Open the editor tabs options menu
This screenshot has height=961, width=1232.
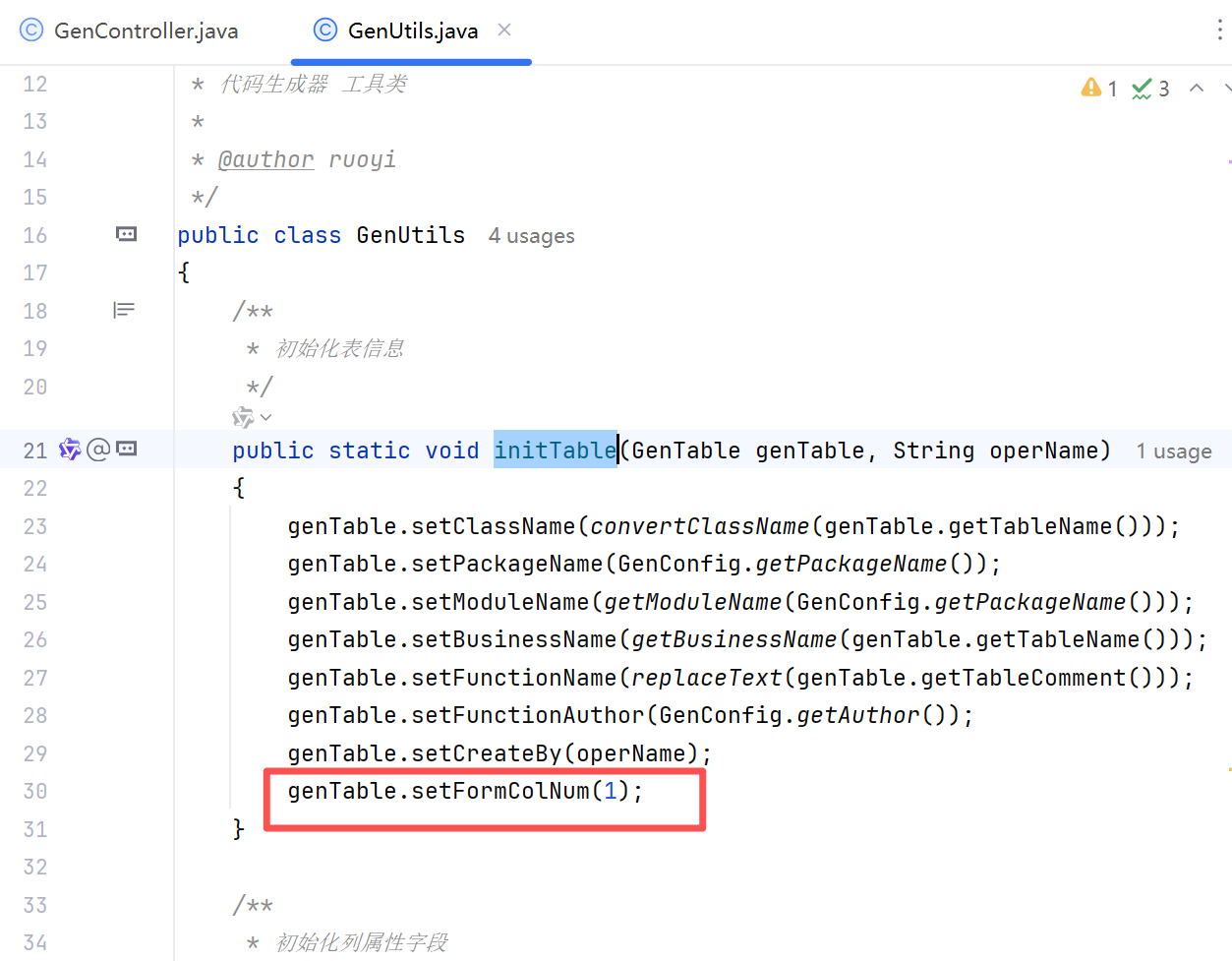(x=1219, y=30)
